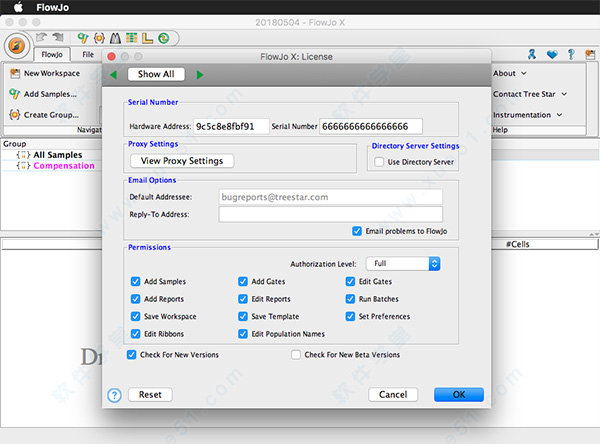Screen dimensions: 600x444
Task: Click View Proxy Settings button
Action: tap(182, 161)
